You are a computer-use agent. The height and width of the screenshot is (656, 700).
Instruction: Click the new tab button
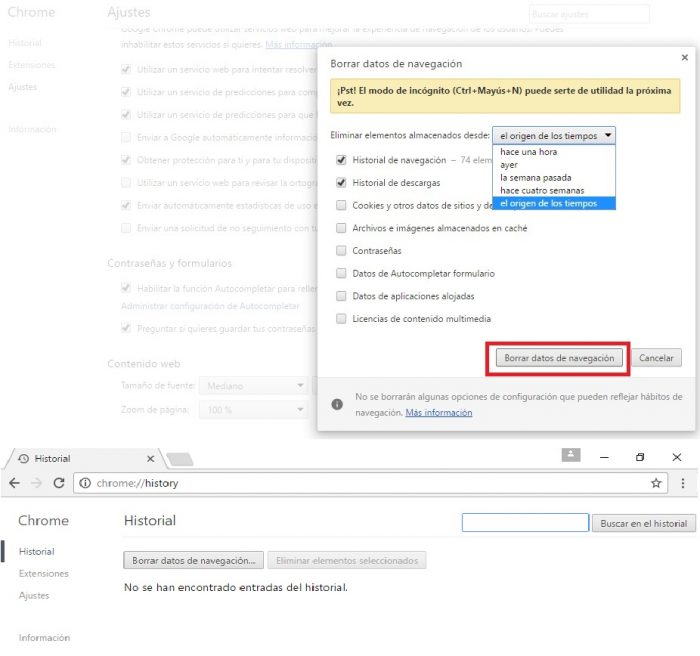tap(179, 459)
